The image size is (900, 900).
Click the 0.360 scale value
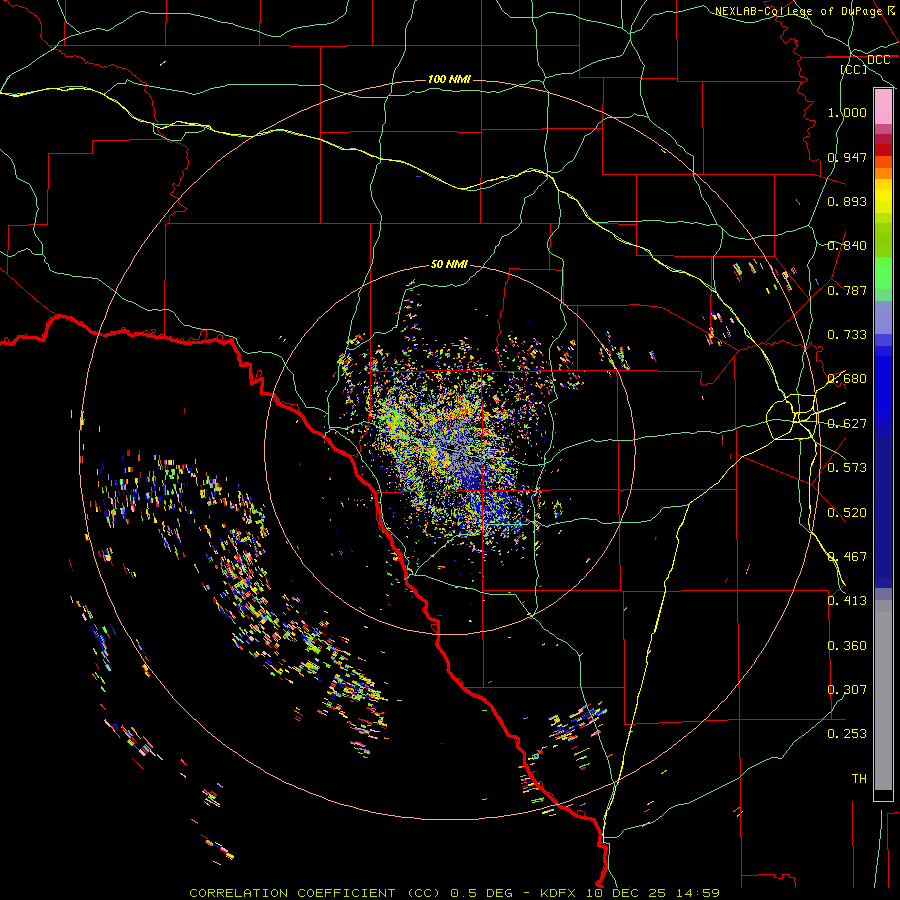[847, 646]
